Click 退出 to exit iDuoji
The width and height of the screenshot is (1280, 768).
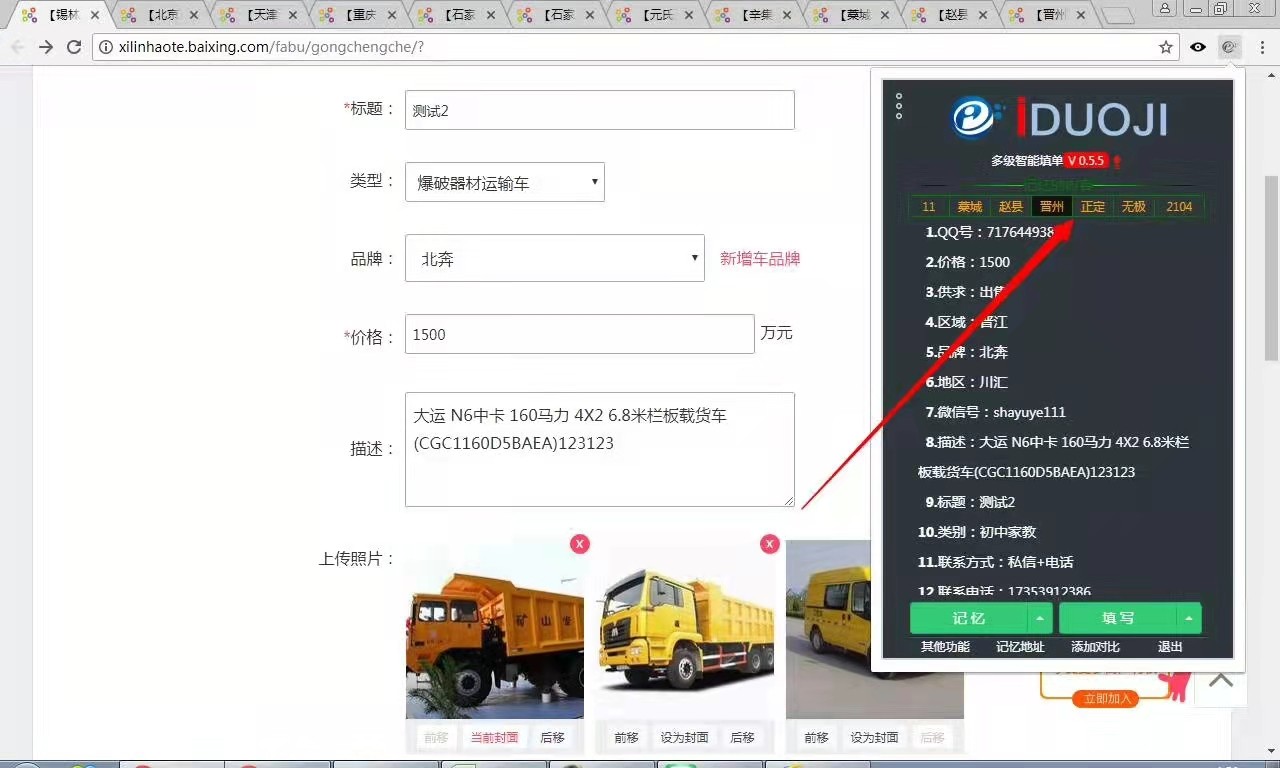coord(1170,647)
